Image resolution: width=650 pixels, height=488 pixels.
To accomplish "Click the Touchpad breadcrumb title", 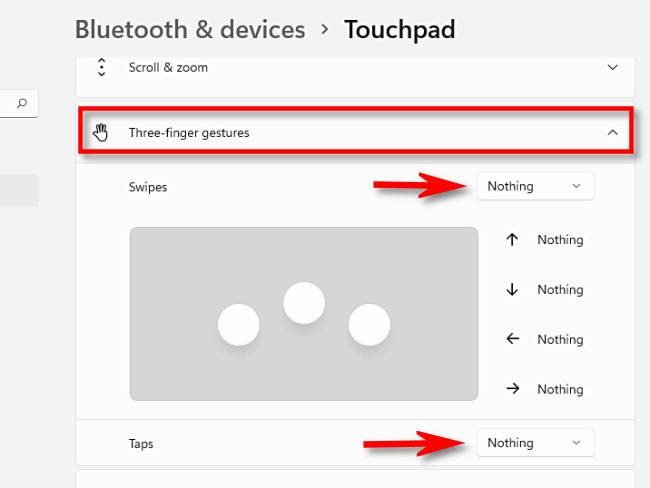I will pyautogui.click(x=399, y=29).
